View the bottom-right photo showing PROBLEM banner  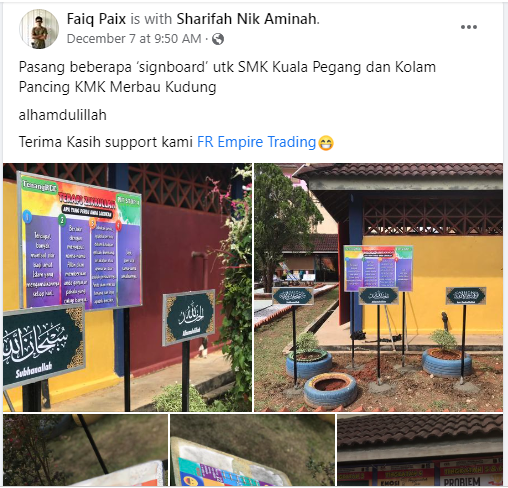pyautogui.click(x=420, y=450)
